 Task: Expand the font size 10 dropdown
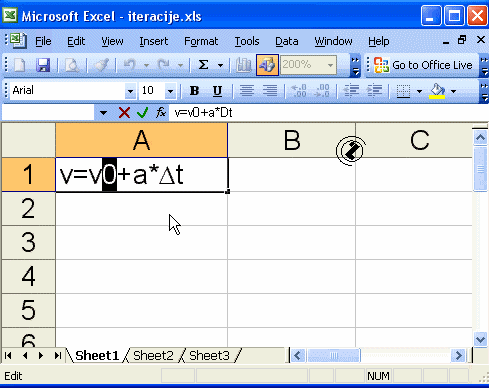click(x=170, y=91)
